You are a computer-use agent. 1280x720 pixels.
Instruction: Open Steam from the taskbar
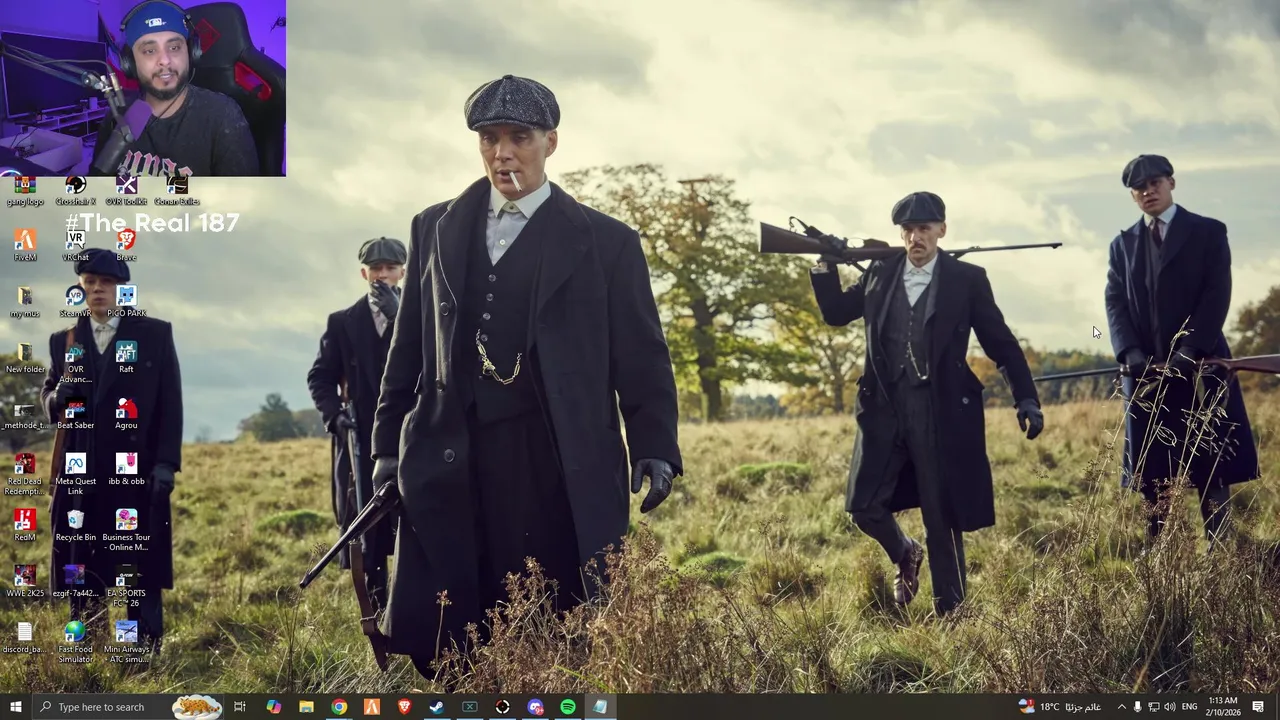pos(437,707)
